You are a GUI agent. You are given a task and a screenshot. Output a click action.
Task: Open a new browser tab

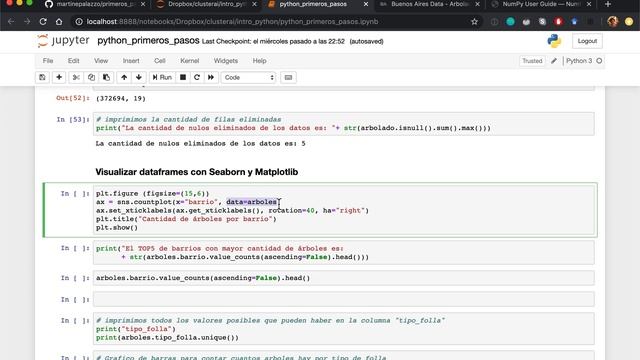(x=608, y=4)
